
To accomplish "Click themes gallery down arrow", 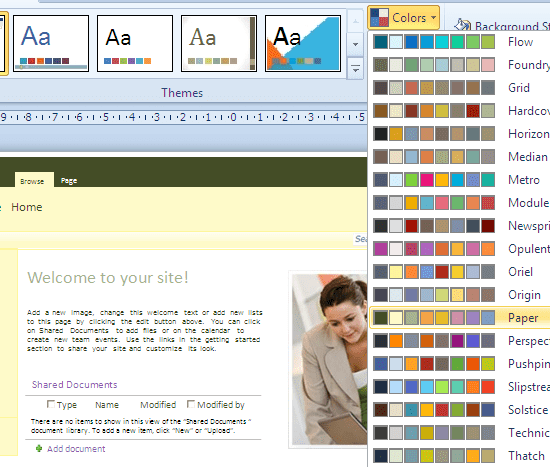I will (x=355, y=45).
